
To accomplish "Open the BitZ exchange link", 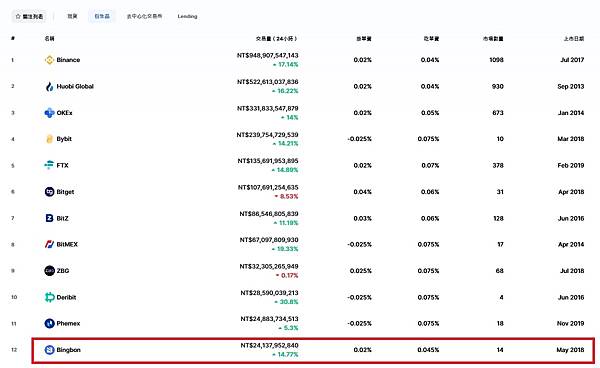I will pyautogui.click(x=62, y=218).
